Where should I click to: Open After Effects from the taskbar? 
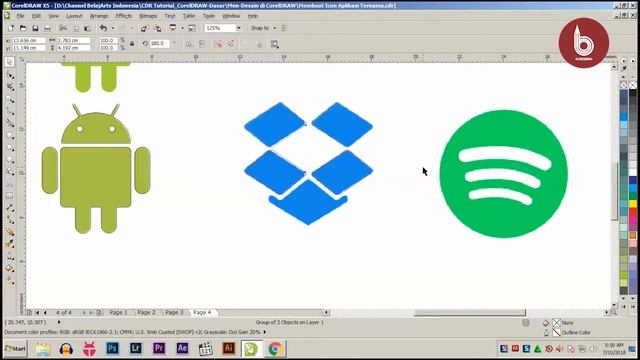pyautogui.click(x=182, y=349)
